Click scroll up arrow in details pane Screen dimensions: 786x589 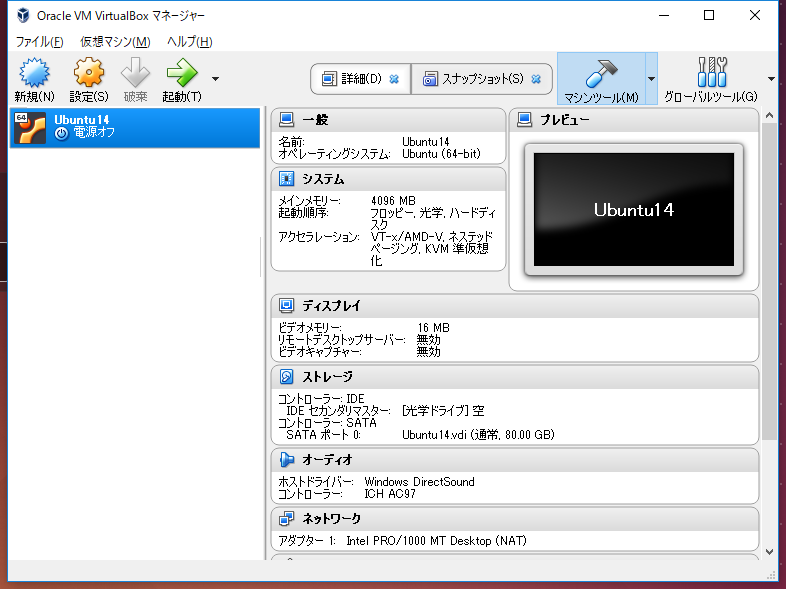coord(770,116)
